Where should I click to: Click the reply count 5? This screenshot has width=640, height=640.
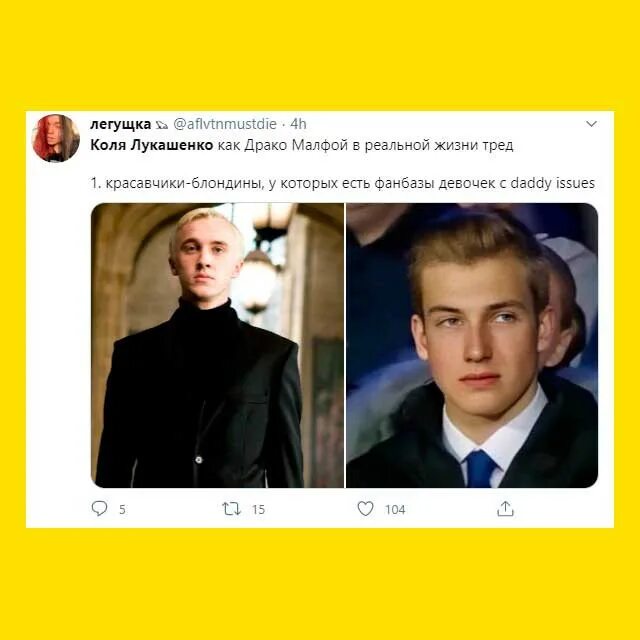[x=122, y=509]
